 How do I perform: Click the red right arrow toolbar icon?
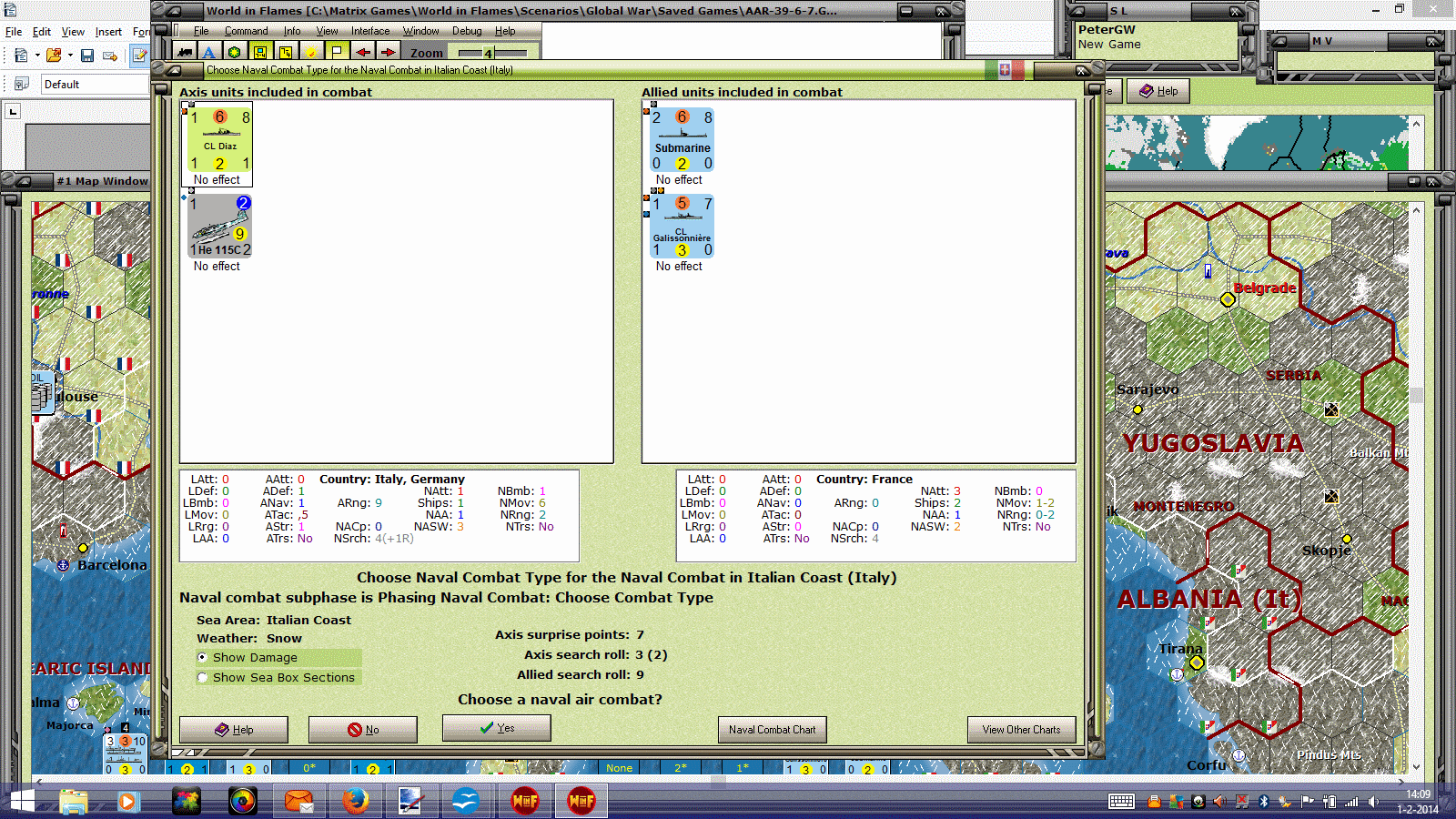pos(388,53)
